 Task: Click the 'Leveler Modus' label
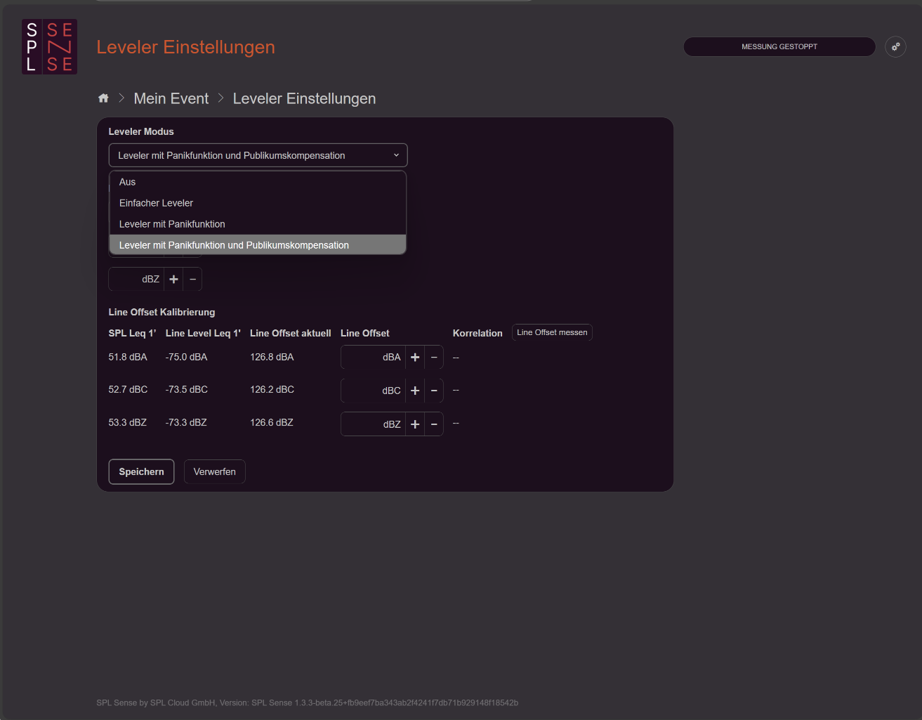[x=141, y=131]
